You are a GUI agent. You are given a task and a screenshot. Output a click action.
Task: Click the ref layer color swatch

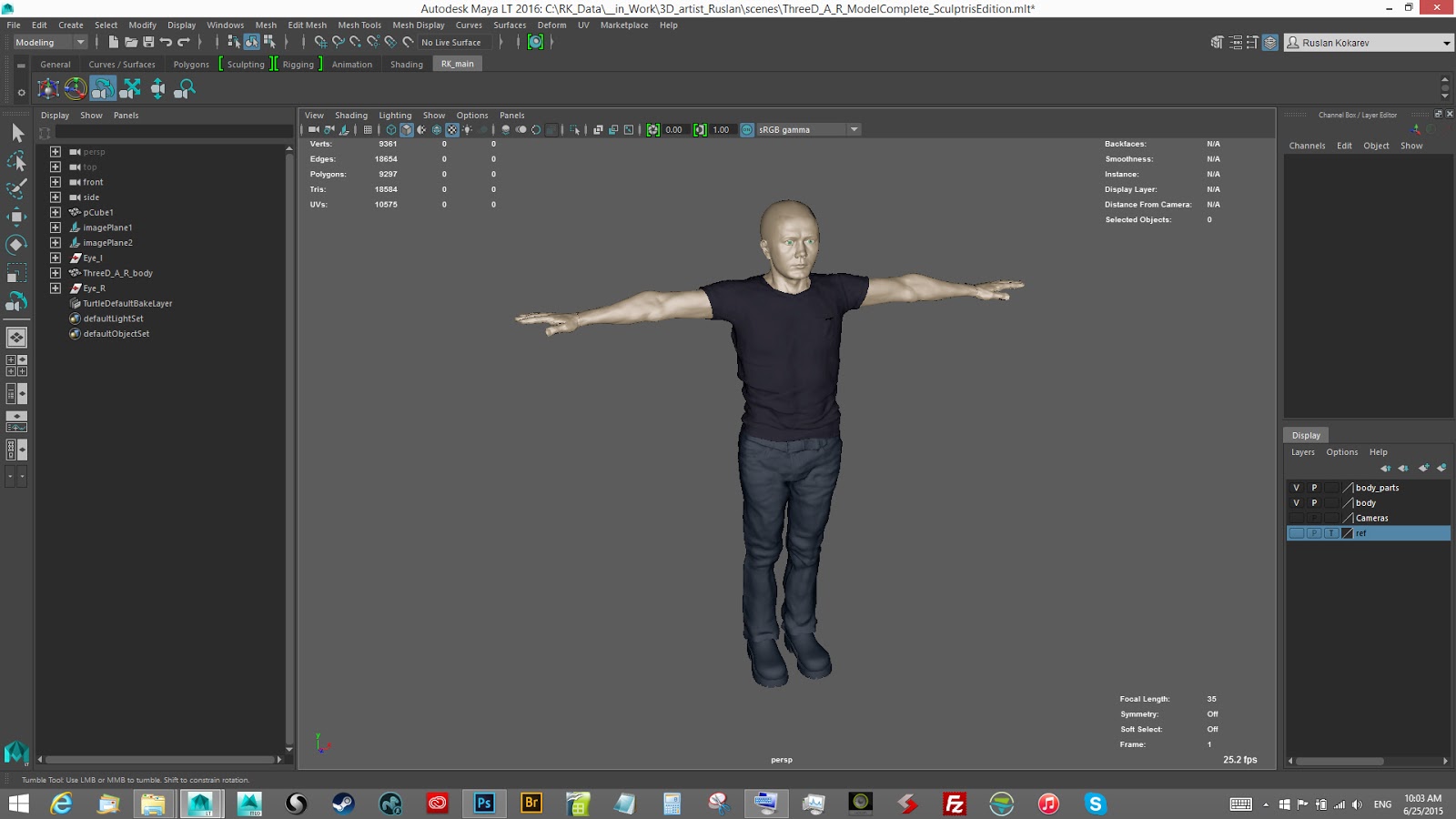(x=1348, y=533)
